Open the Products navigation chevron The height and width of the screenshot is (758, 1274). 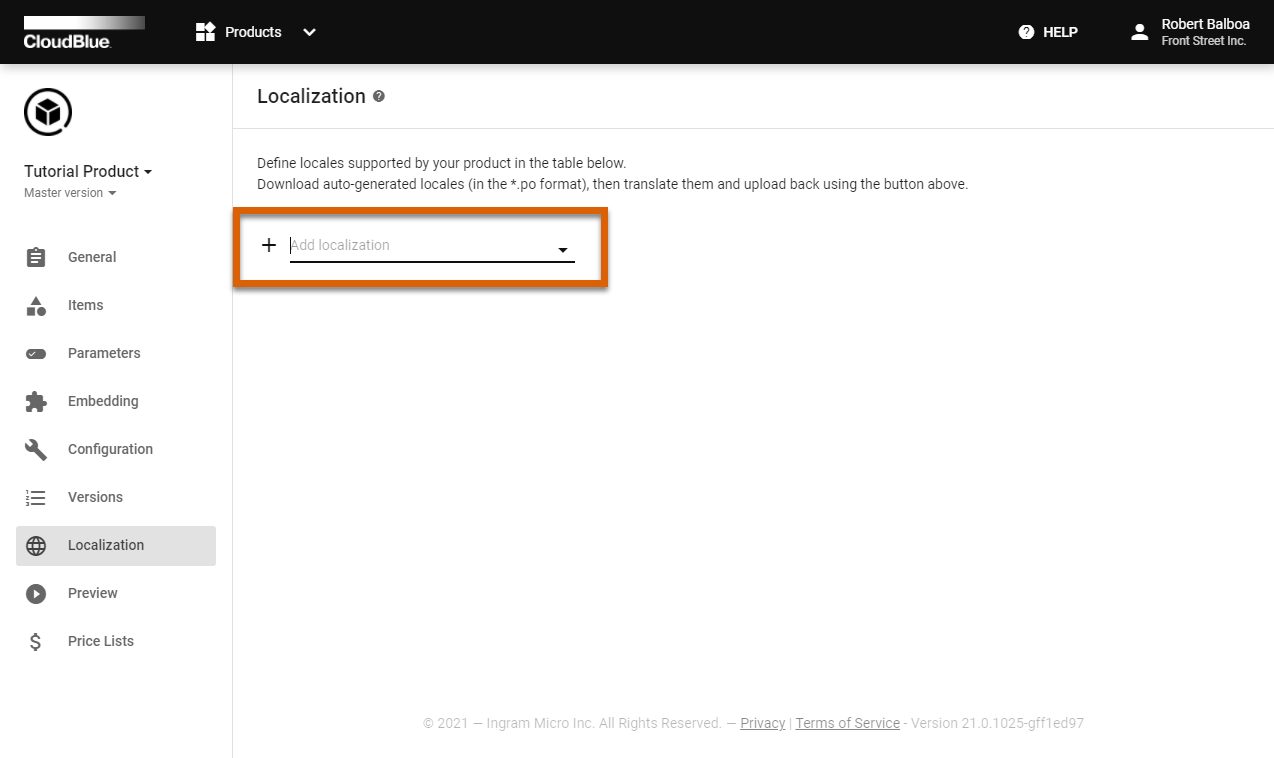pyautogui.click(x=308, y=32)
